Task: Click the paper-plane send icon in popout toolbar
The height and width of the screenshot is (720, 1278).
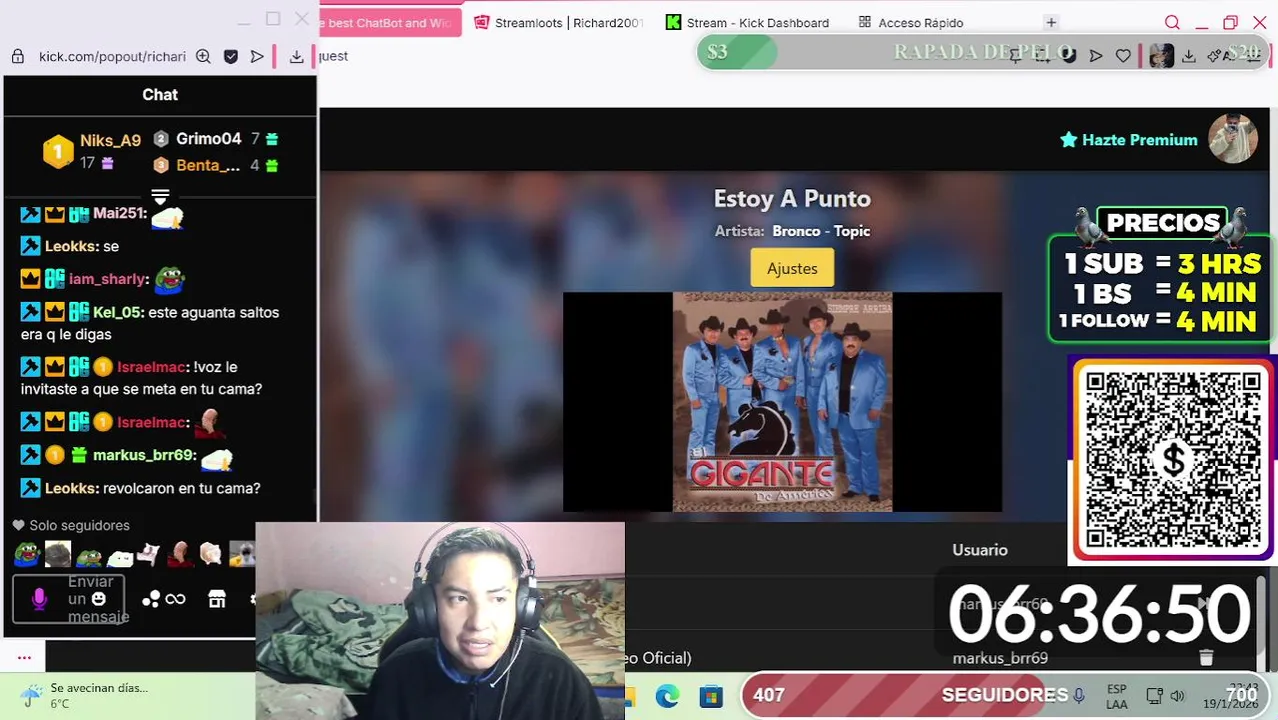Action: tap(257, 57)
